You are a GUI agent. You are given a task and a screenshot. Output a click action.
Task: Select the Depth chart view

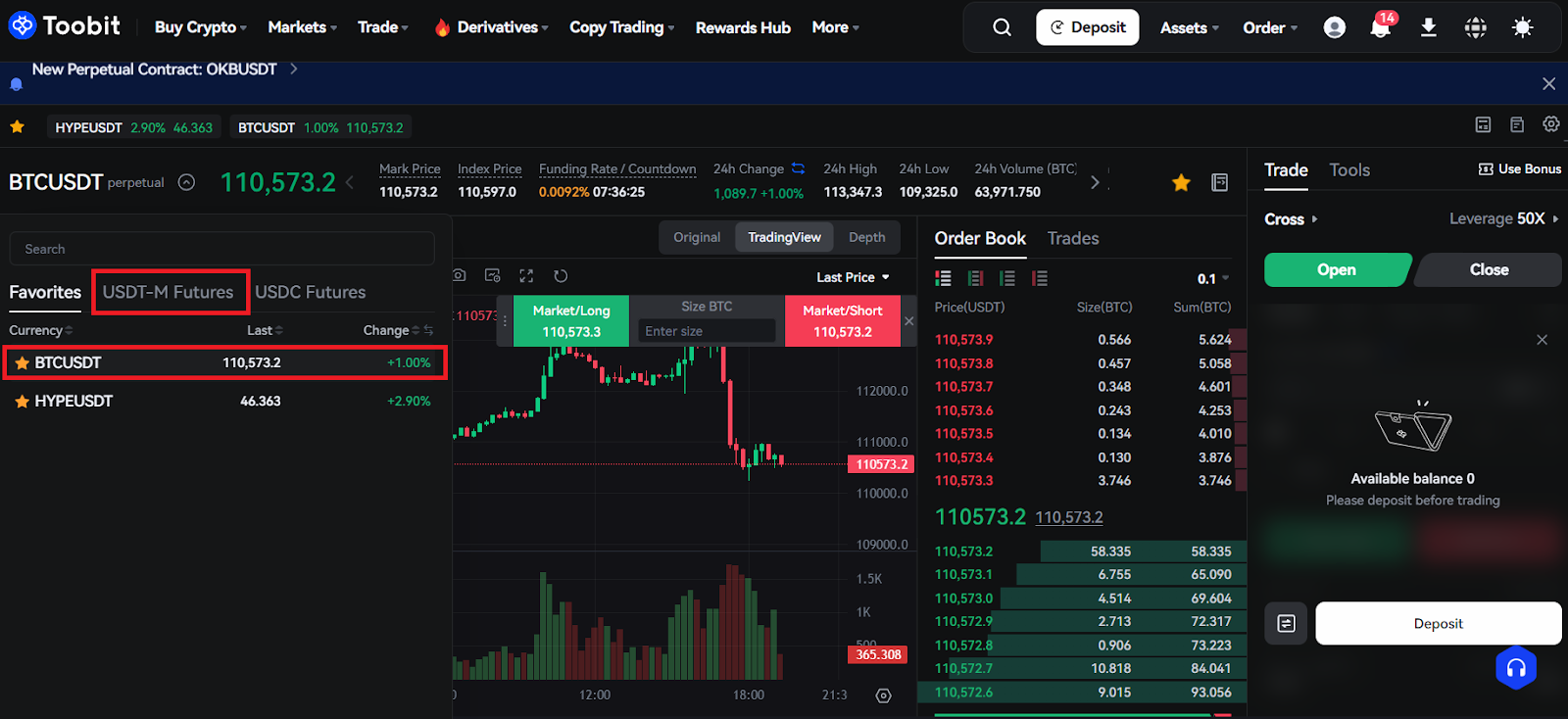866,237
